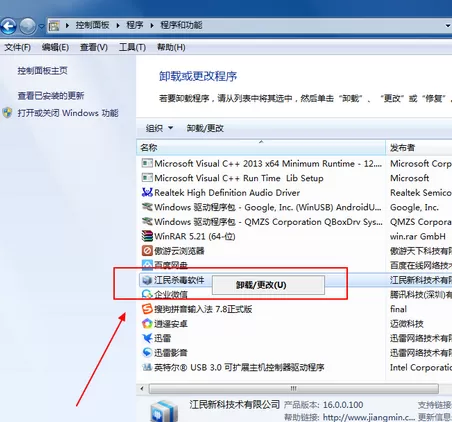Screen dimensions: 452x422
Task: Select WinRAR 5.21 (64-位) entry
Action: click(x=195, y=236)
